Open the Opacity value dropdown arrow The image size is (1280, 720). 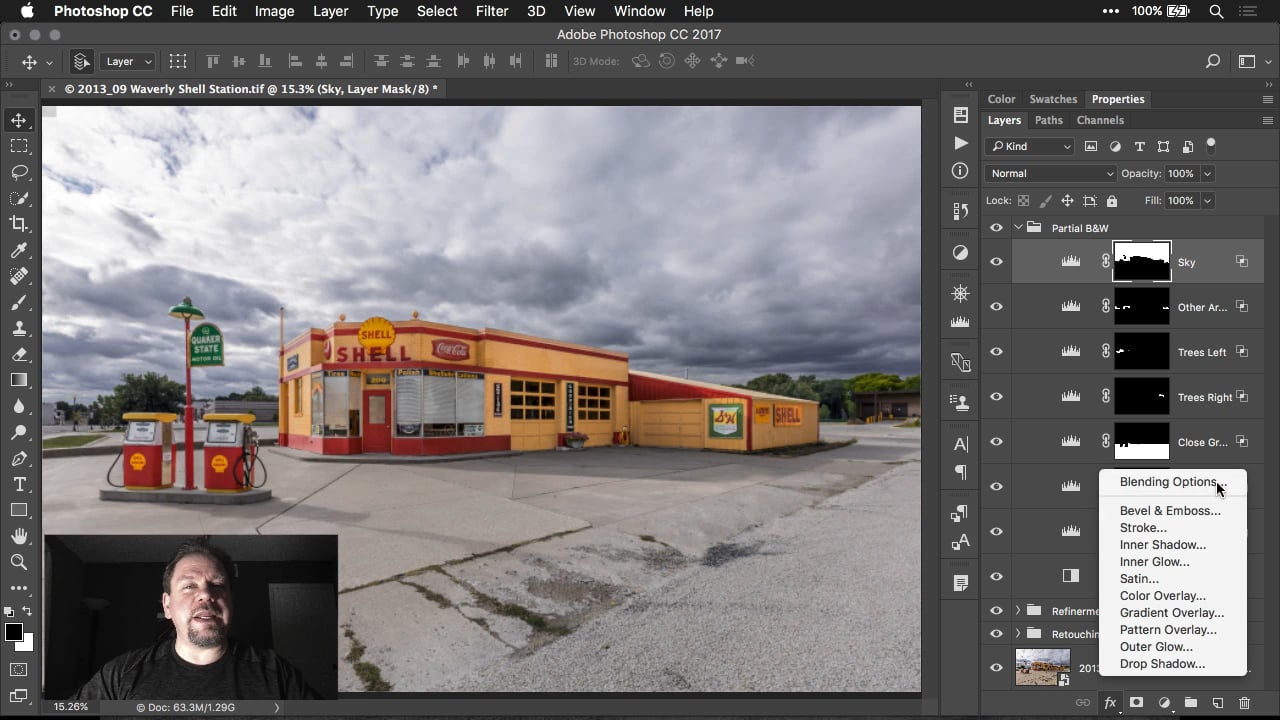click(x=1207, y=173)
